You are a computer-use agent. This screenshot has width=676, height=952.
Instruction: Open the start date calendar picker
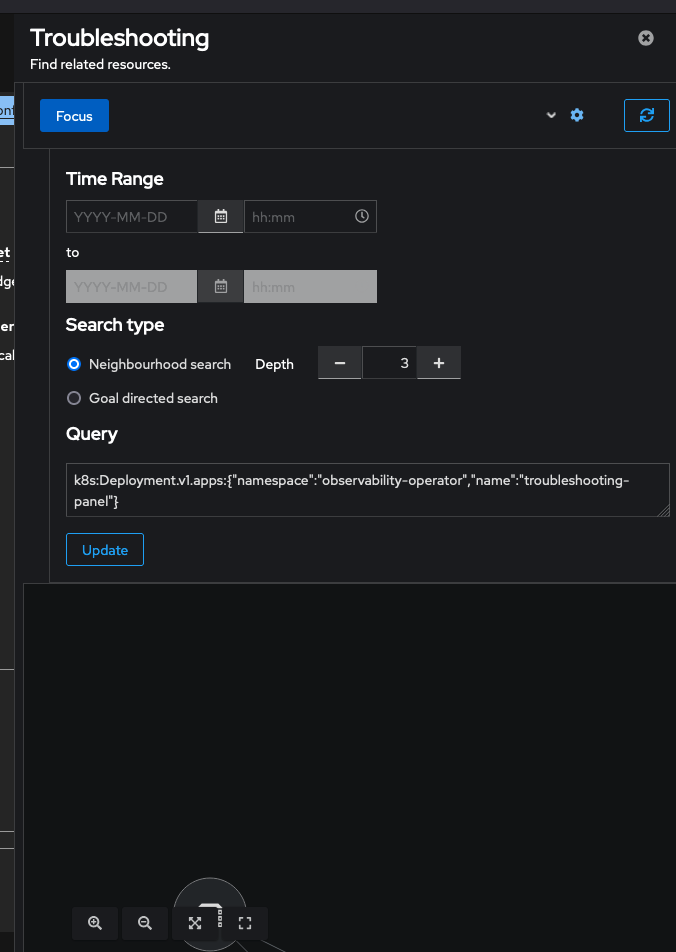pos(221,217)
